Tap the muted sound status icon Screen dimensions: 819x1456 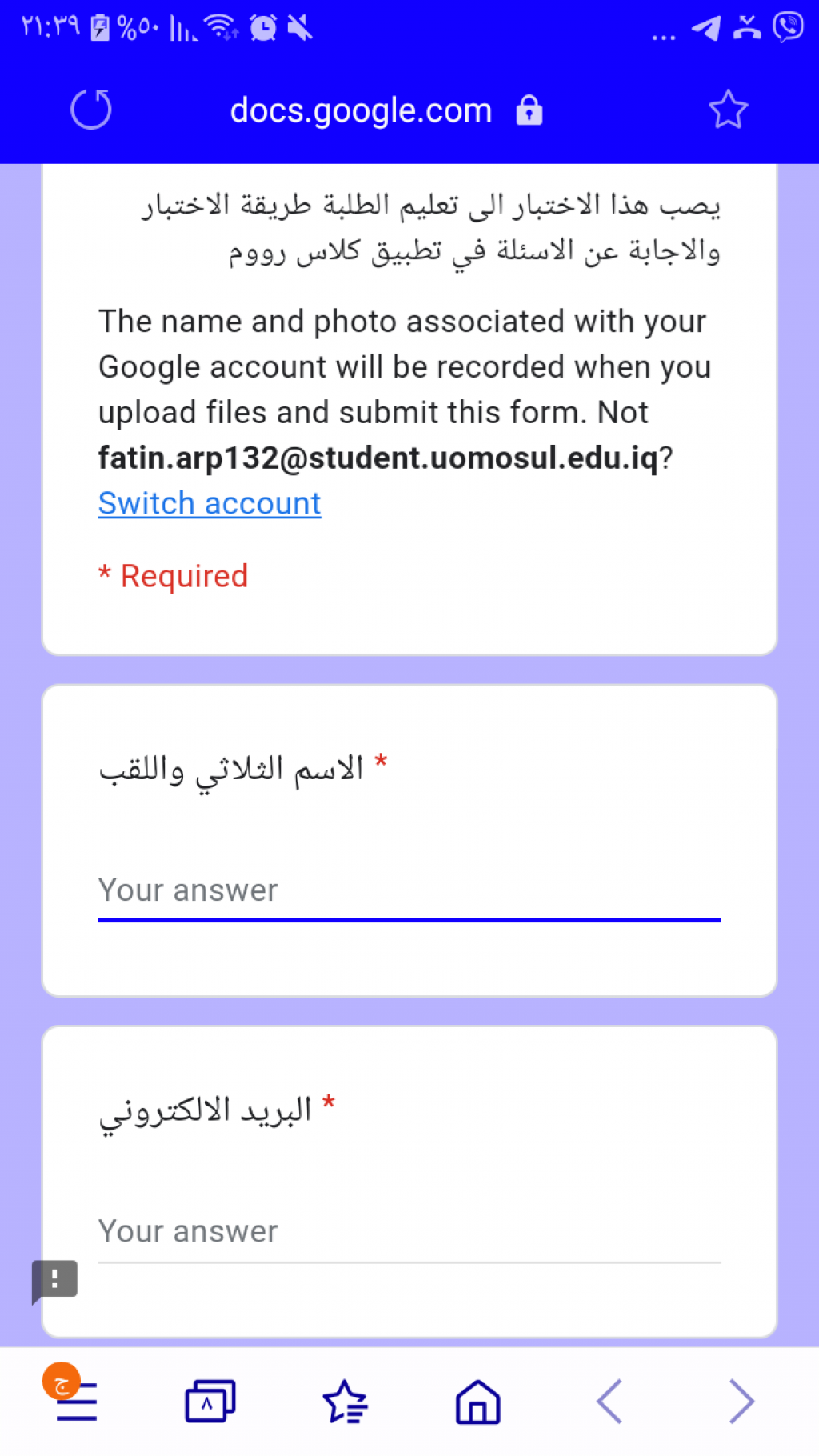300,28
